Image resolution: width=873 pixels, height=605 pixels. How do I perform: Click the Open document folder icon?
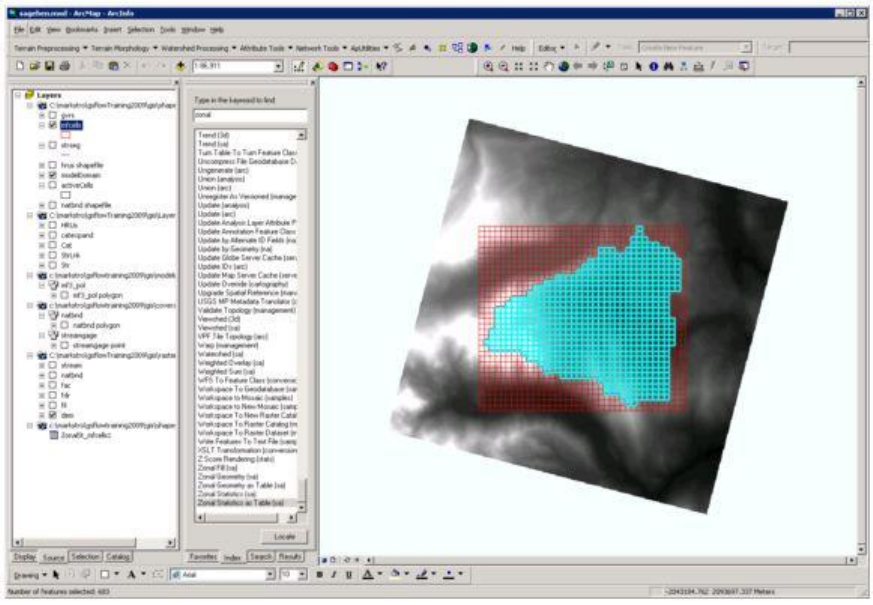[35, 66]
